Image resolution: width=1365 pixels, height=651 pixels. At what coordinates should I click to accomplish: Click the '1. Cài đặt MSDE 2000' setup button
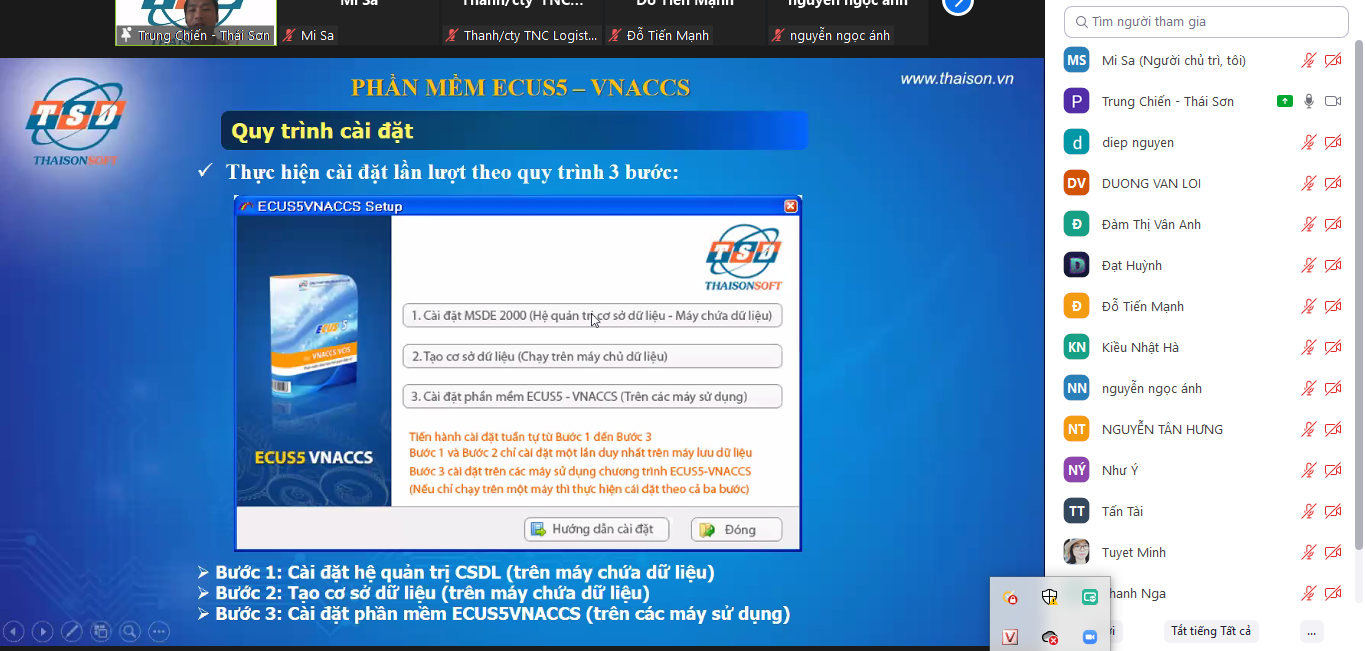click(592, 316)
